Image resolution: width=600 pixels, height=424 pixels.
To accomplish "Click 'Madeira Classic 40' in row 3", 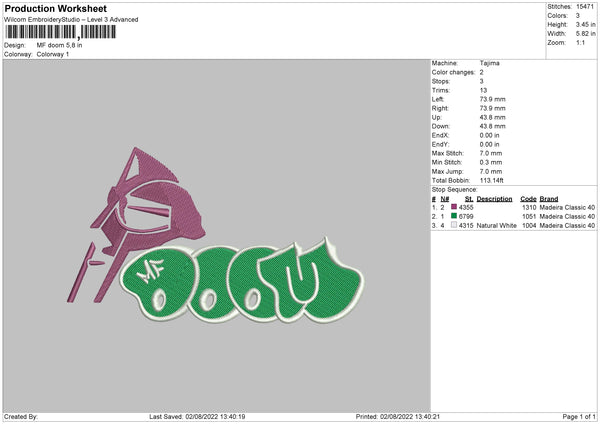I will (567, 226).
